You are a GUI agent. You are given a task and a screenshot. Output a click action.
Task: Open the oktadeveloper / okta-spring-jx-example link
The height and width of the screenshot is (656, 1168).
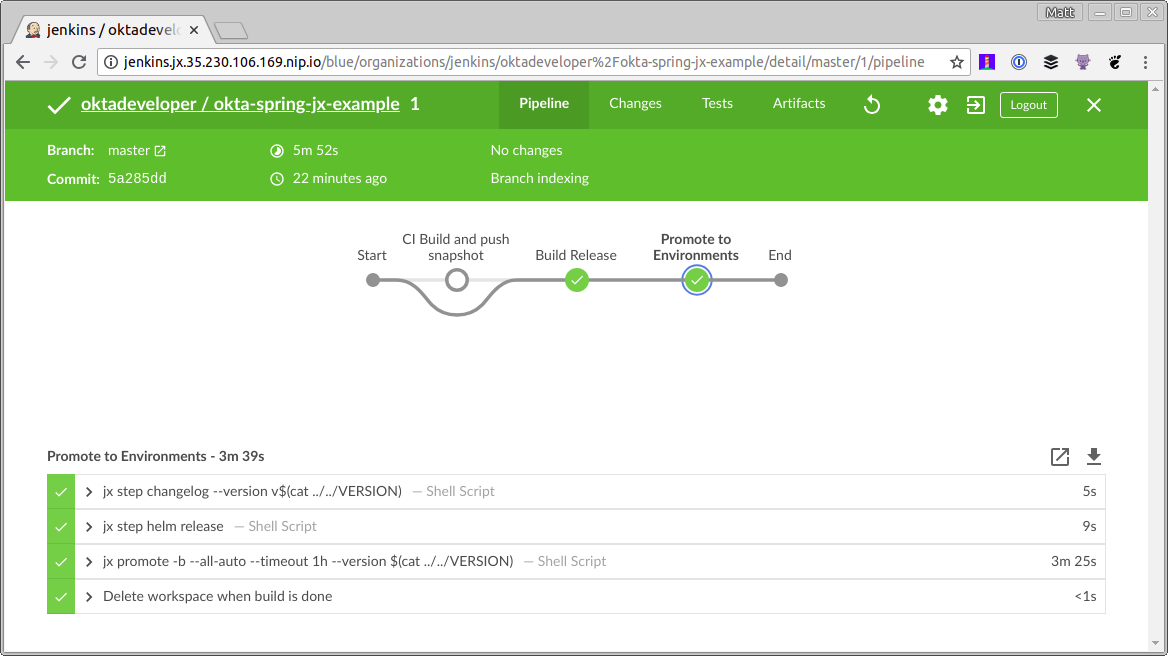(240, 105)
